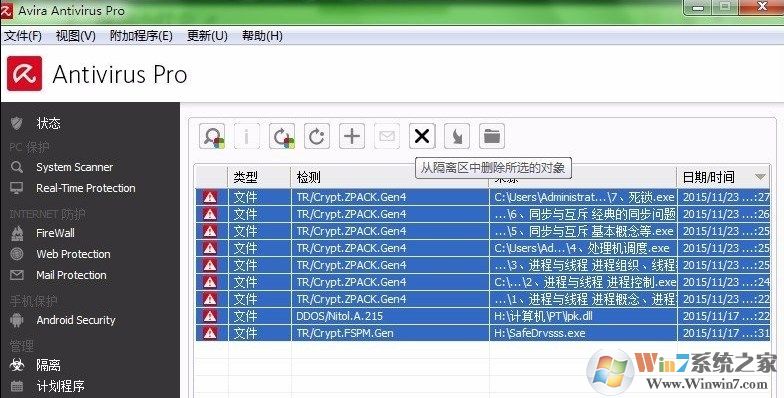Image resolution: width=784 pixels, height=398 pixels.
Task: Click warning icon of 死锁.exe row
Action: point(210,197)
